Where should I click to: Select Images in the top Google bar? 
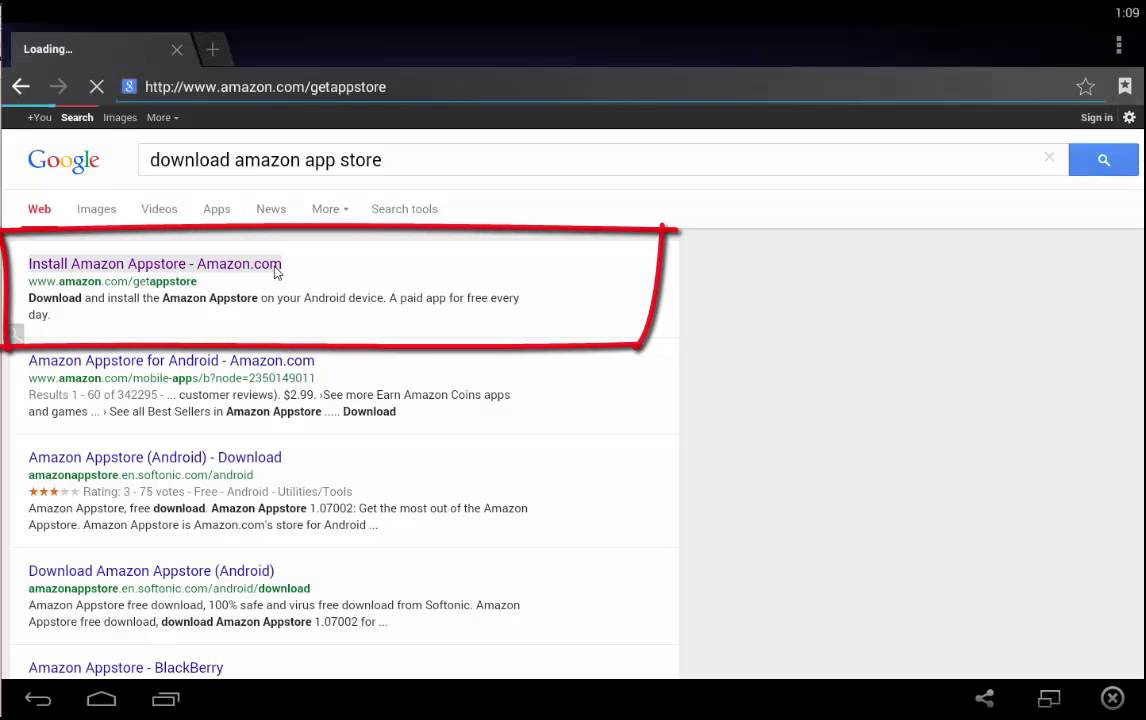pos(120,118)
